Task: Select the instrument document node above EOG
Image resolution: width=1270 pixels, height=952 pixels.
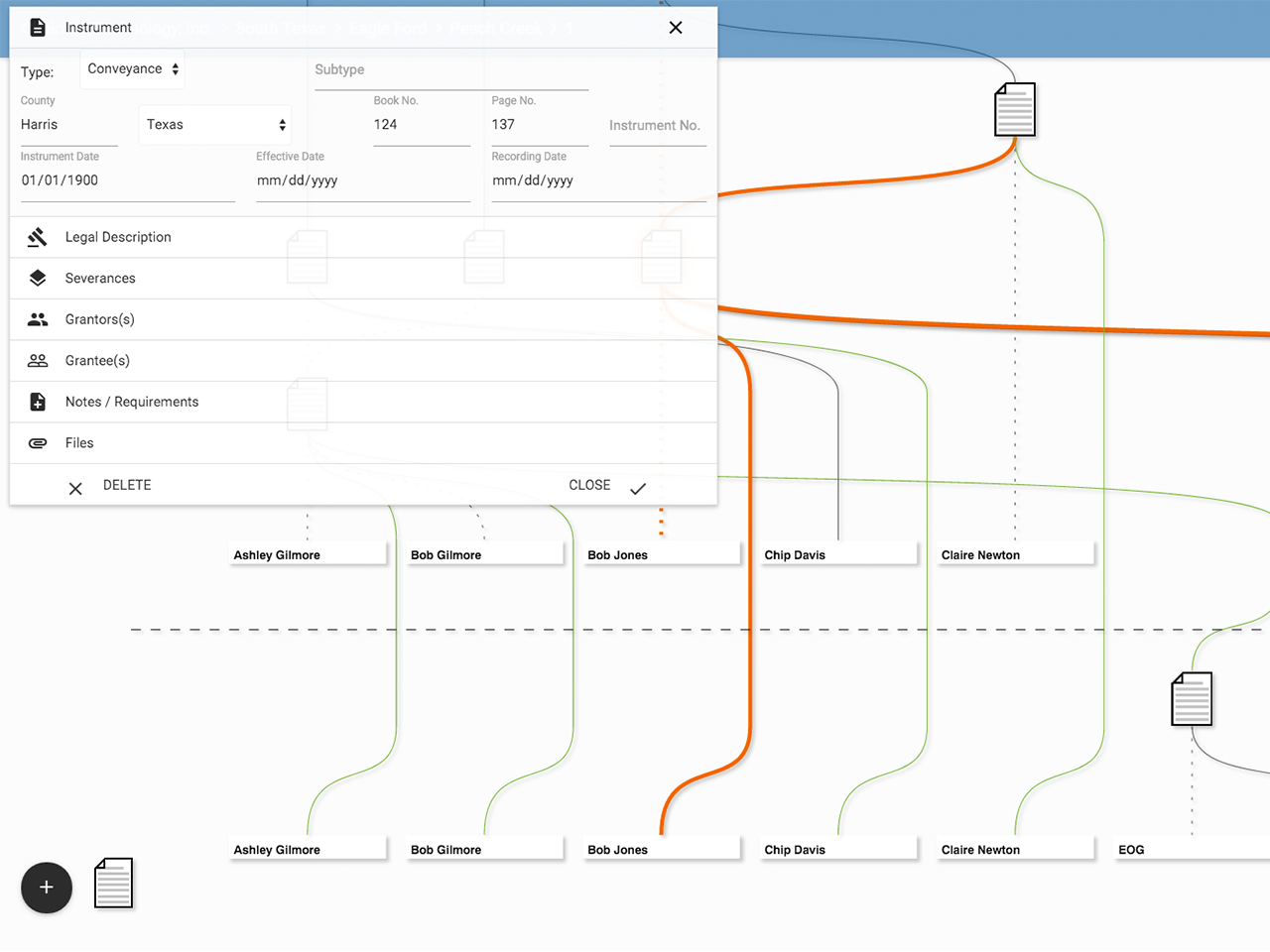Action: tap(1192, 699)
